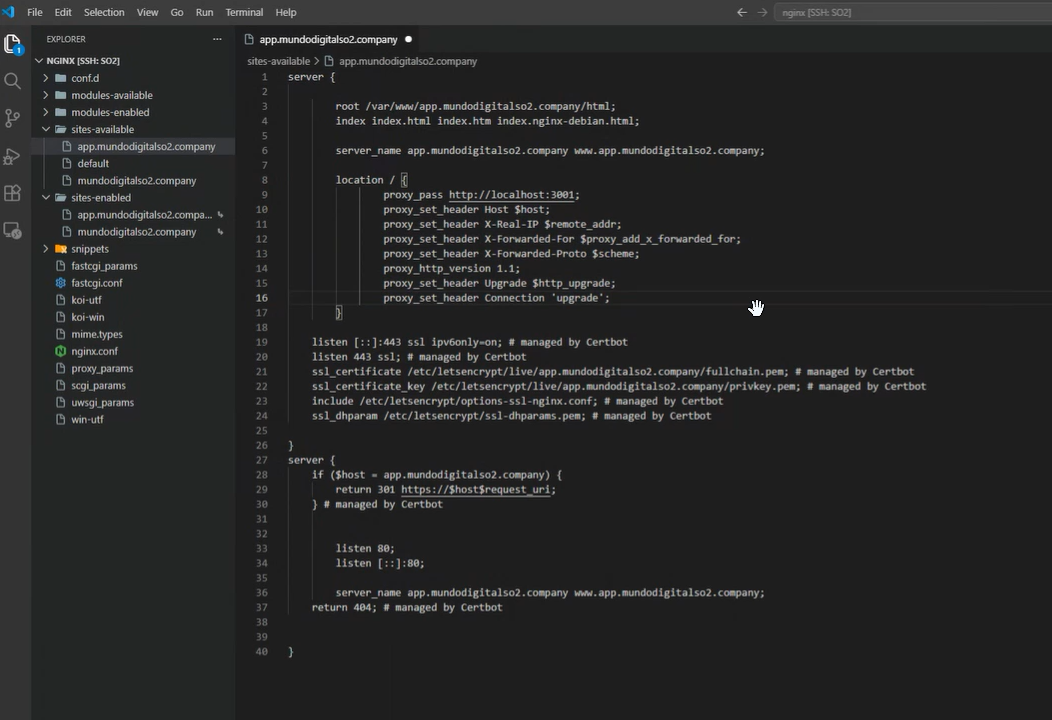Click the fastcgi.conf gear icon
The image size is (1052, 720).
point(60,283)
